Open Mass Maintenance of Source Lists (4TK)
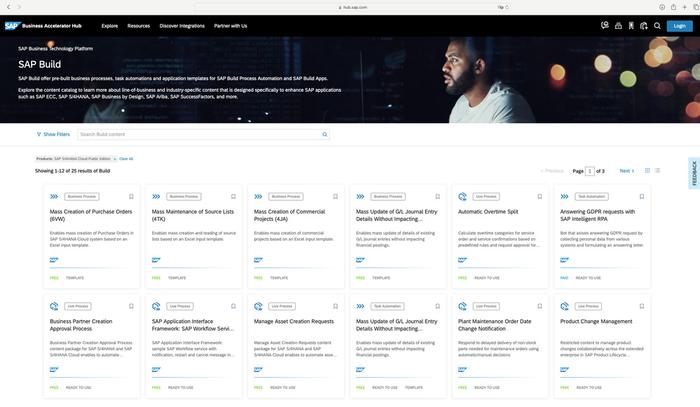This screenshot has height=407, width=700. [x=193, y=215]
